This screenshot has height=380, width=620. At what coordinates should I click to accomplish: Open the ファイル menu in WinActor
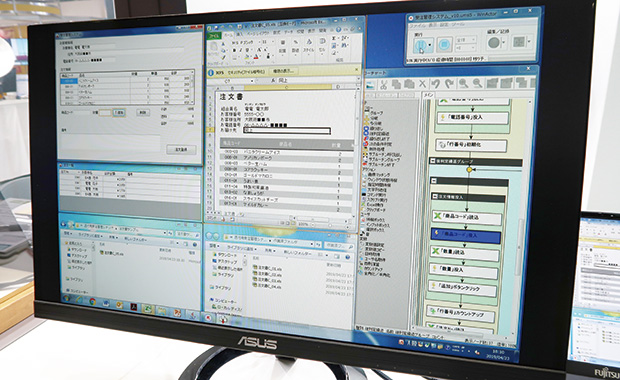tap(417, 26)
